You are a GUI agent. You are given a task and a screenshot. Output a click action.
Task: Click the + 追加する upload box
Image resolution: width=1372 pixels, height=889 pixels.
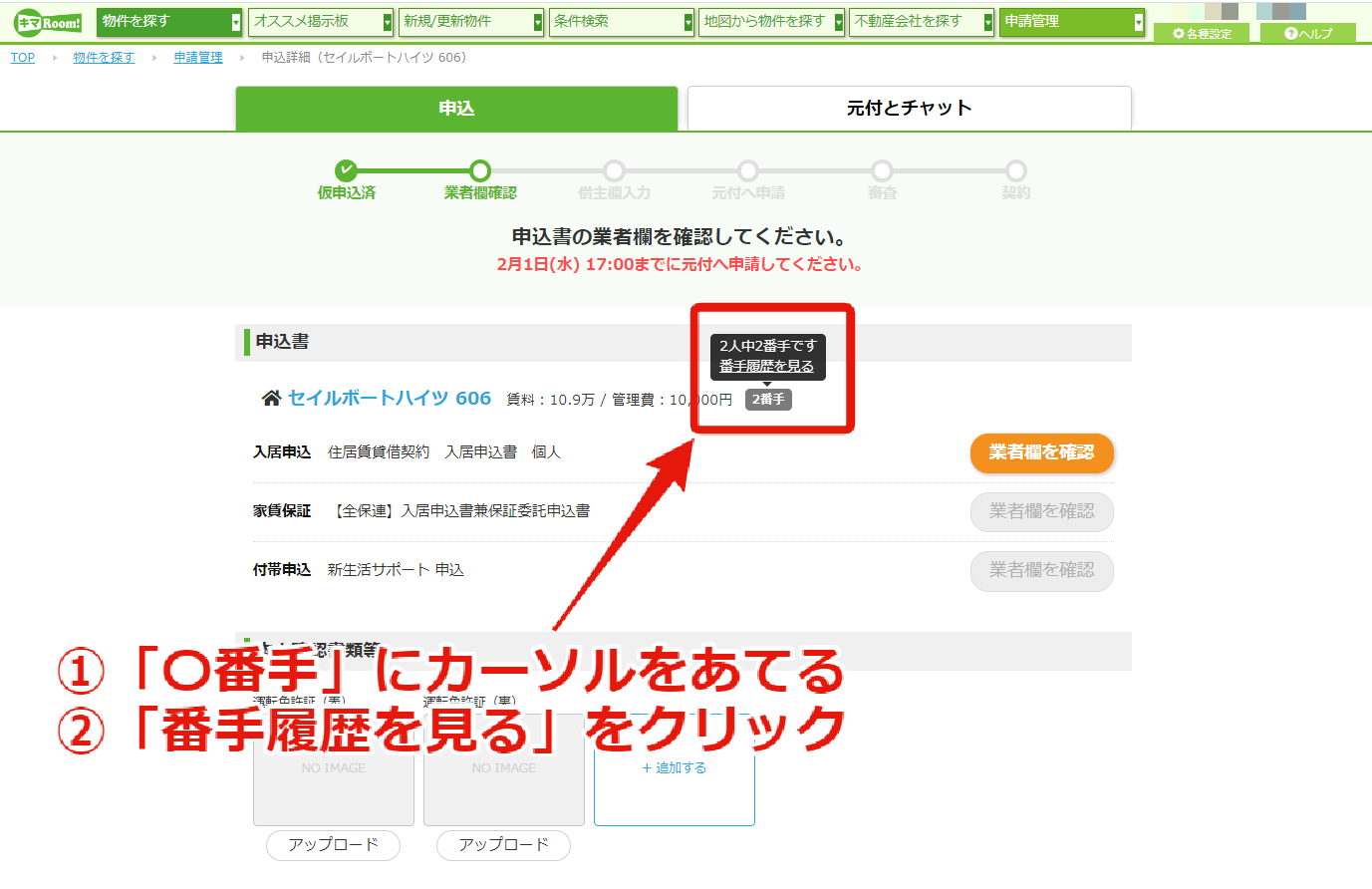(675, 768)
